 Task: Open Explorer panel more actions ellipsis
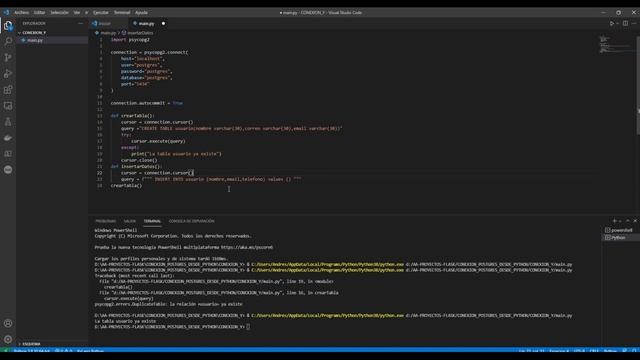coord(80,24)
